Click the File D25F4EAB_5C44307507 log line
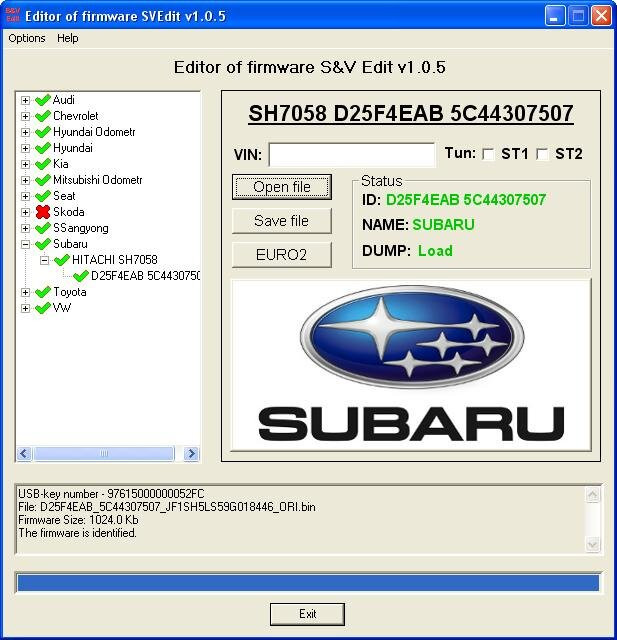Screen dimensions: 617x640 [x=166, y=507]
